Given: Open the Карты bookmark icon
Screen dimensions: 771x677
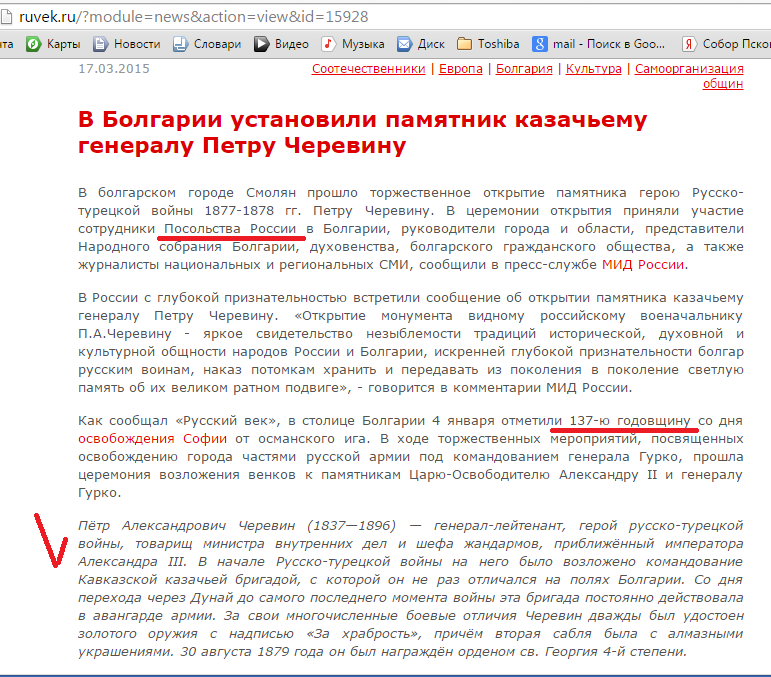Looking at the screenshot, I should coord(33,44).
